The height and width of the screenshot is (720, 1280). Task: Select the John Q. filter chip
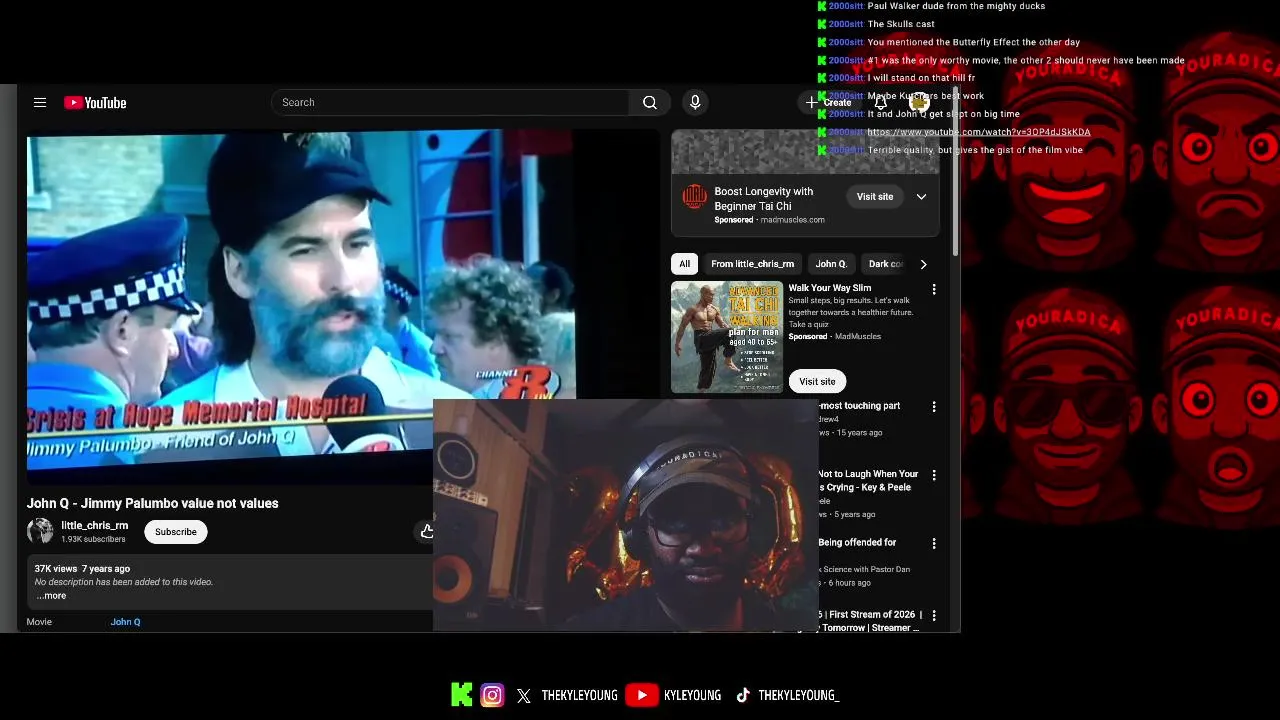[x=831, y=264]
